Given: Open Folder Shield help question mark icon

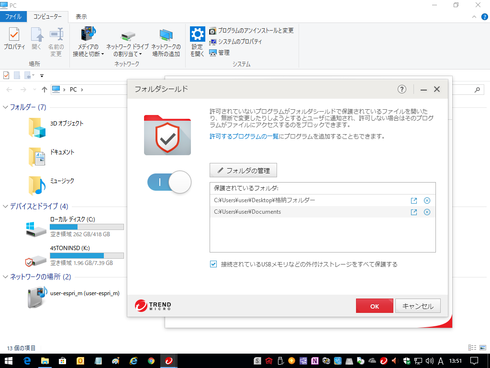Looking at the screenshot, I should point(402,89).
